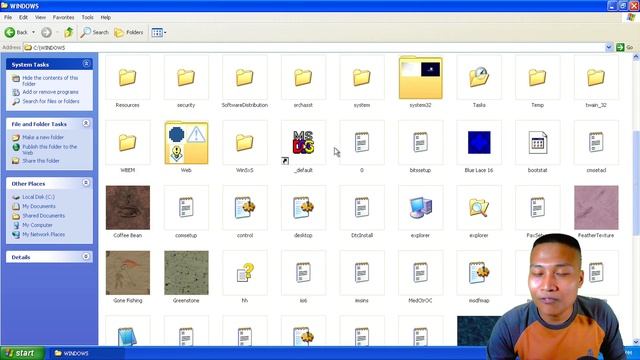640x360 pixels.
Task: Select the _default MS-DOS shortcut
Action: (x=303, y=142)
